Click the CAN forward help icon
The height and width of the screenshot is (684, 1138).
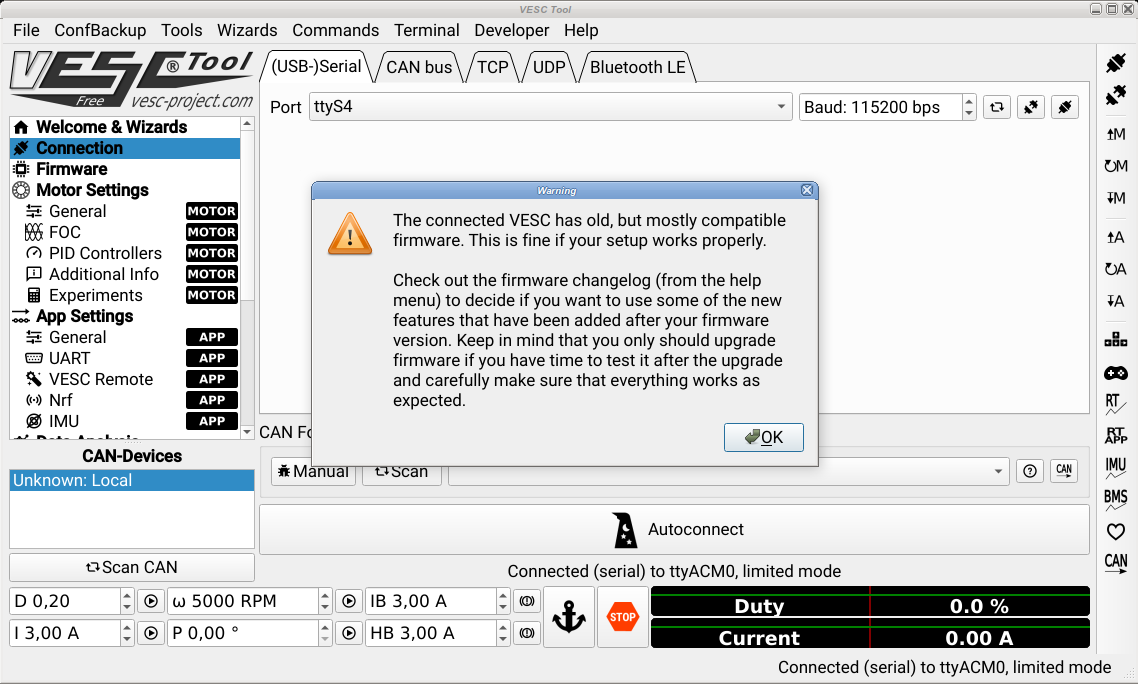click(x=1029, y=471)
